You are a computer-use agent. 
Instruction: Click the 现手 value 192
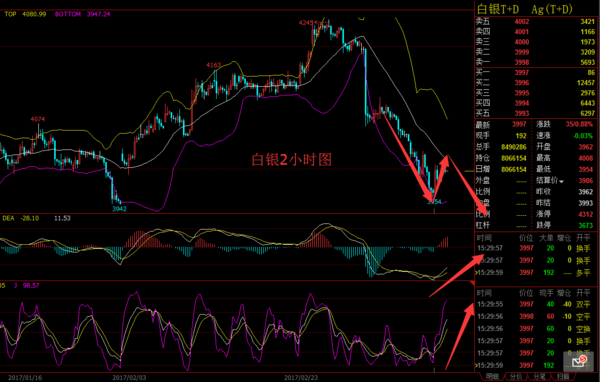coord(521,136)
